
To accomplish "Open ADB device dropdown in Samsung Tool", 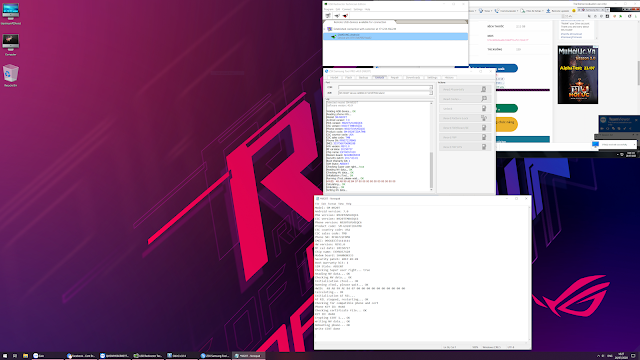I will (431, 93).
